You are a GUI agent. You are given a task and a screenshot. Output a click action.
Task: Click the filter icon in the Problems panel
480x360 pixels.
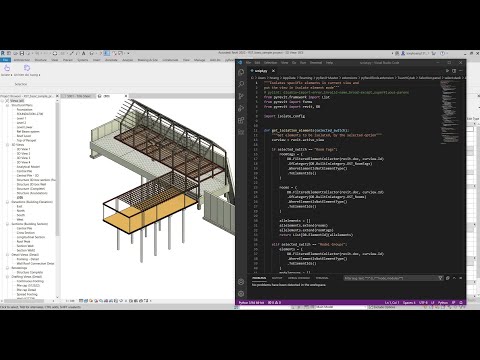(440, 278)
